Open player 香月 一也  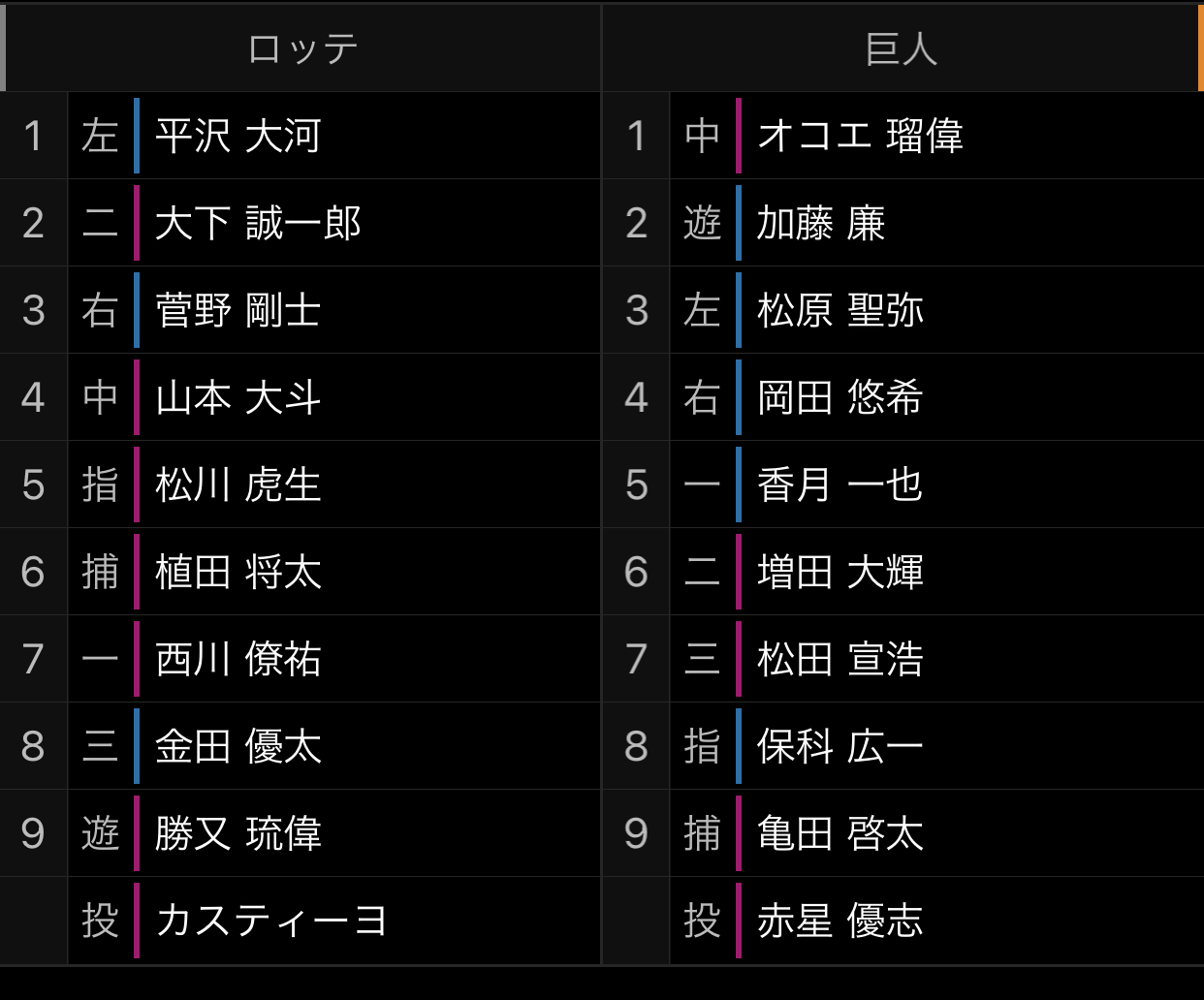click(840, 484)
